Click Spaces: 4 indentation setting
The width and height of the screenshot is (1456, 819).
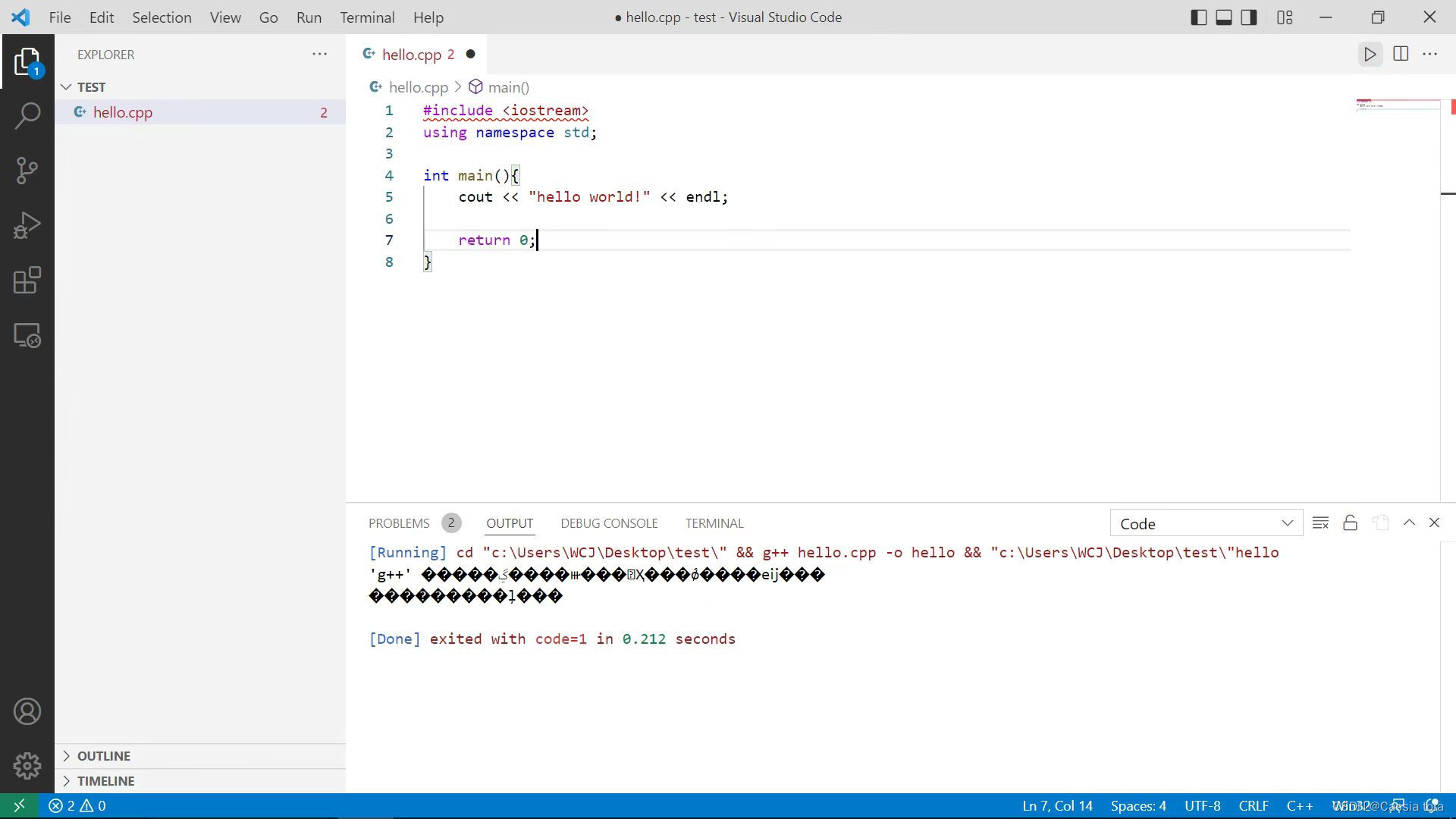coord(1138,806)
